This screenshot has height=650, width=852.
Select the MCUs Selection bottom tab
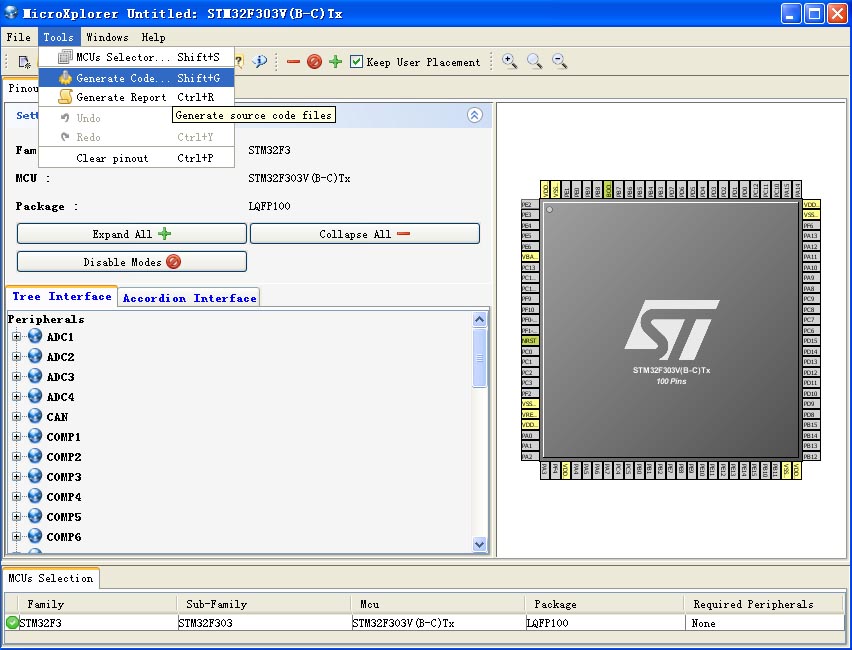click(x=51, y=578)
